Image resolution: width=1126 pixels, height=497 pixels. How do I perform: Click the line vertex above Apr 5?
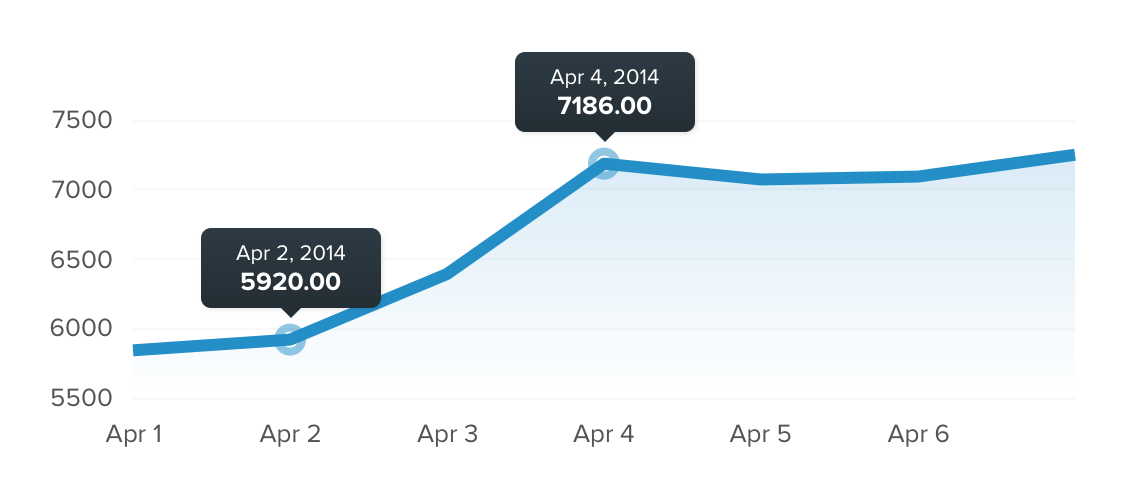[761, 179]
